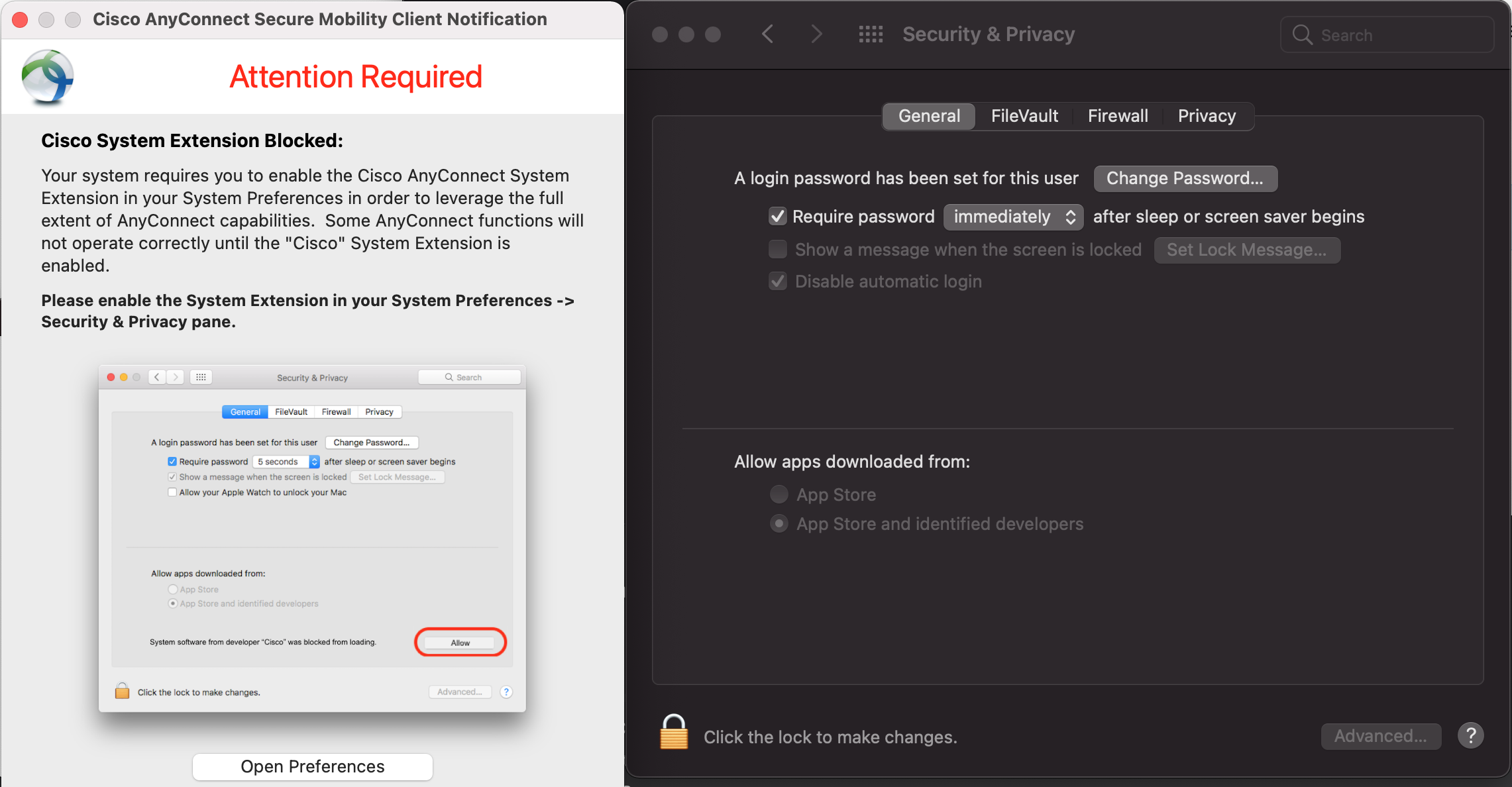Click the help question mark button
Viewport: 1512px width, 787px height.
coord(1470,735)
